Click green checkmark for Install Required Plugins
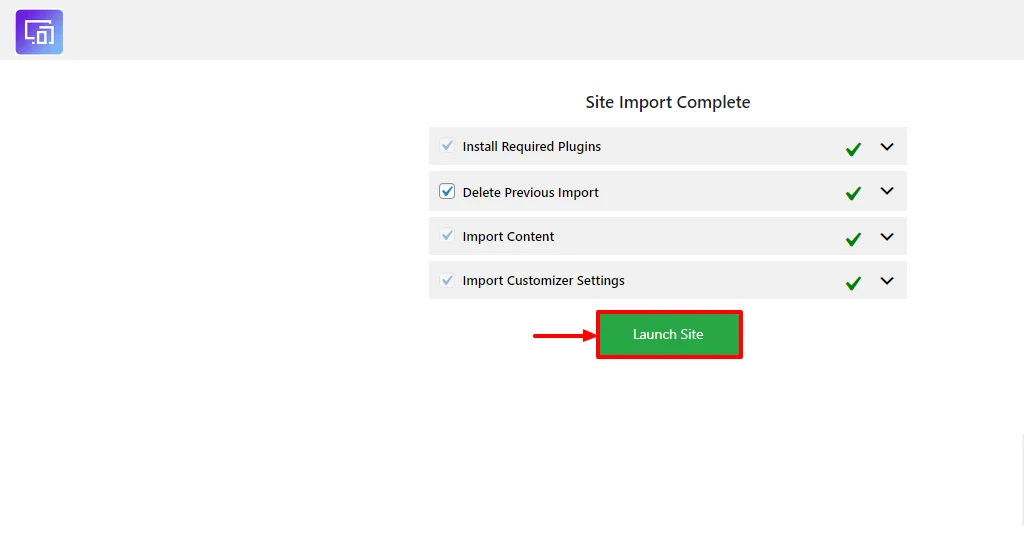 [x=853, y=149]
